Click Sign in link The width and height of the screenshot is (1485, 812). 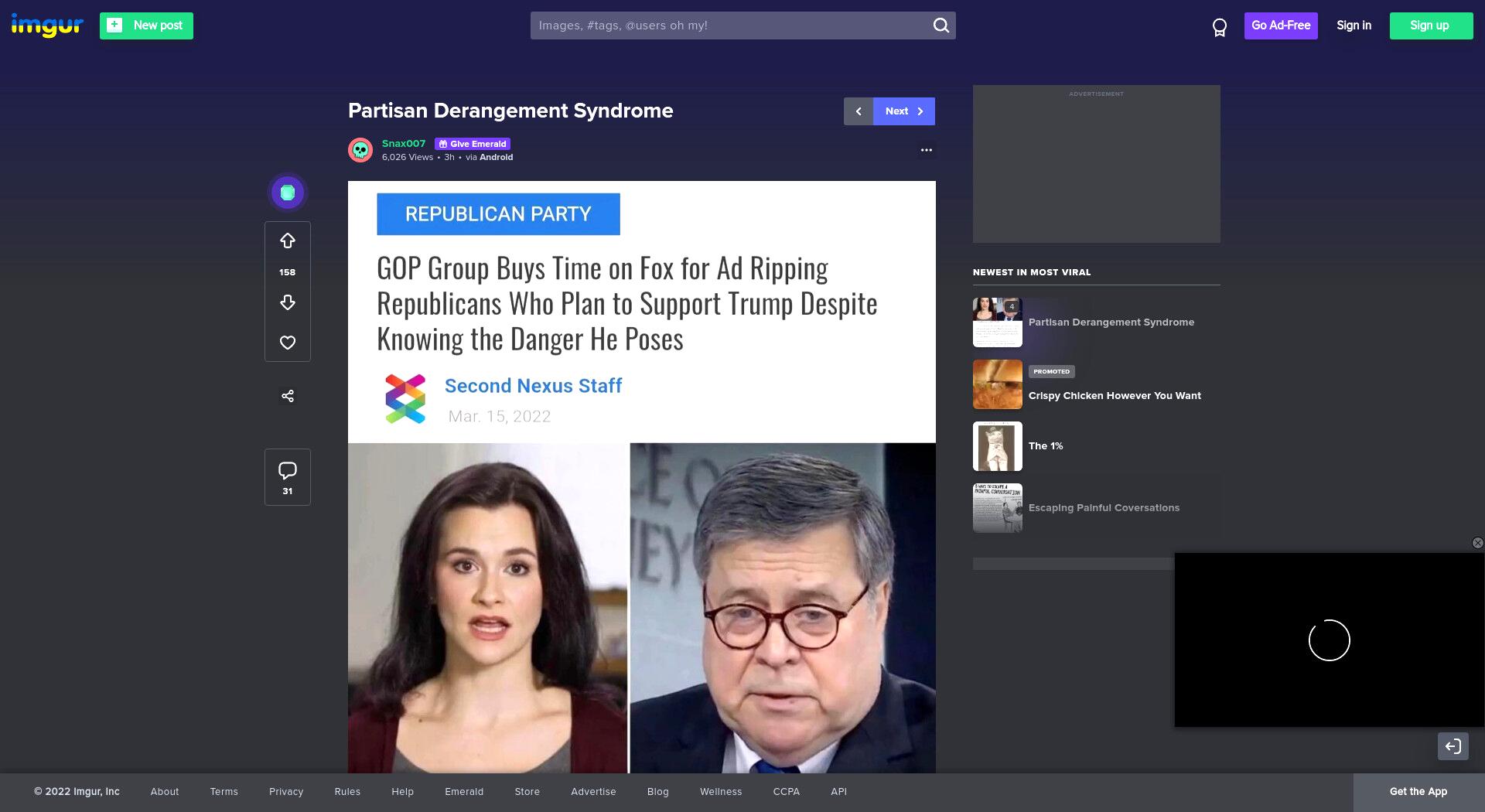pos(1354,26)
